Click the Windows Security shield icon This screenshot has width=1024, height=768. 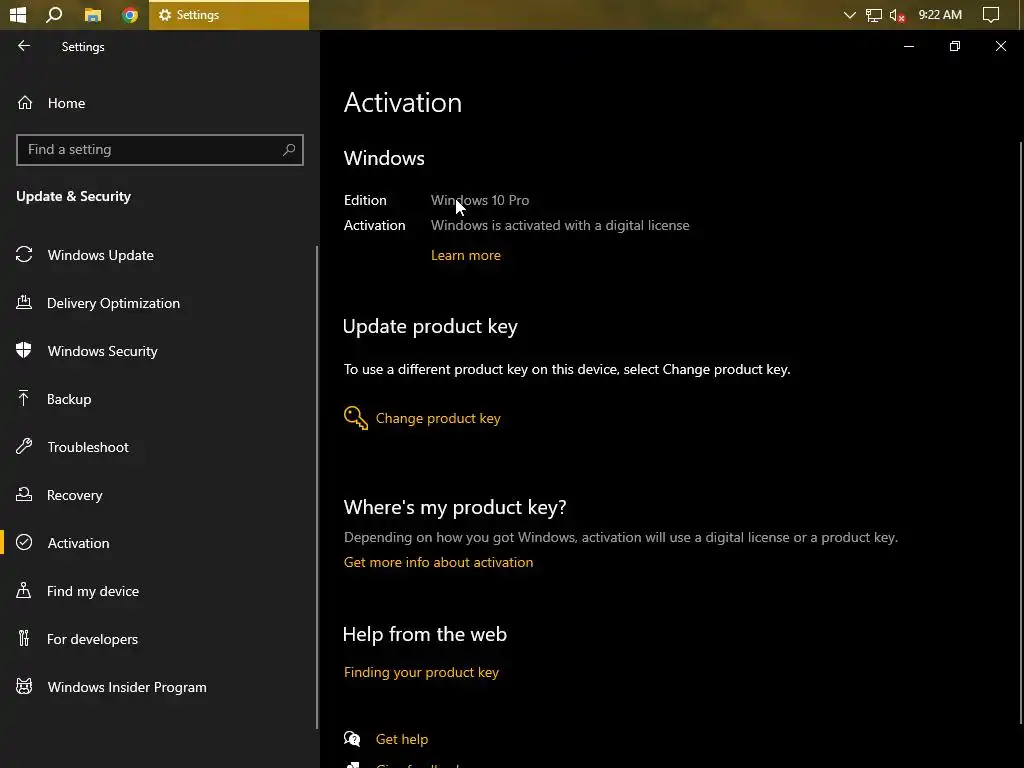[24, 350]
